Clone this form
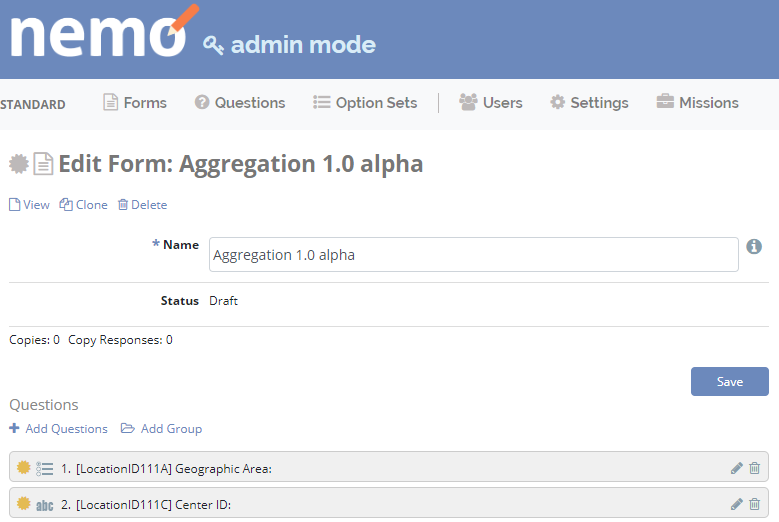Viewport: 779px width, 522px height. point(83,205)
